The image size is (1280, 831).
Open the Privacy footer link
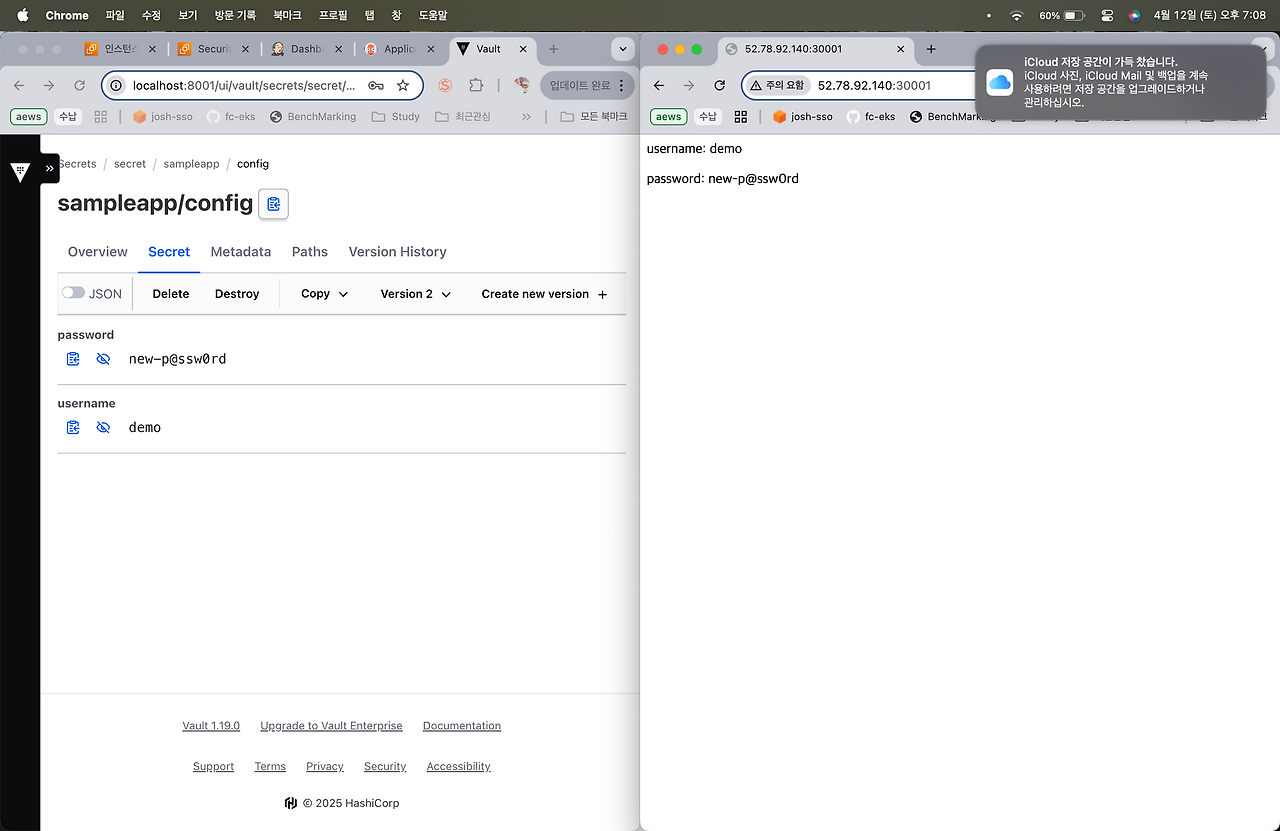(325, 767)
